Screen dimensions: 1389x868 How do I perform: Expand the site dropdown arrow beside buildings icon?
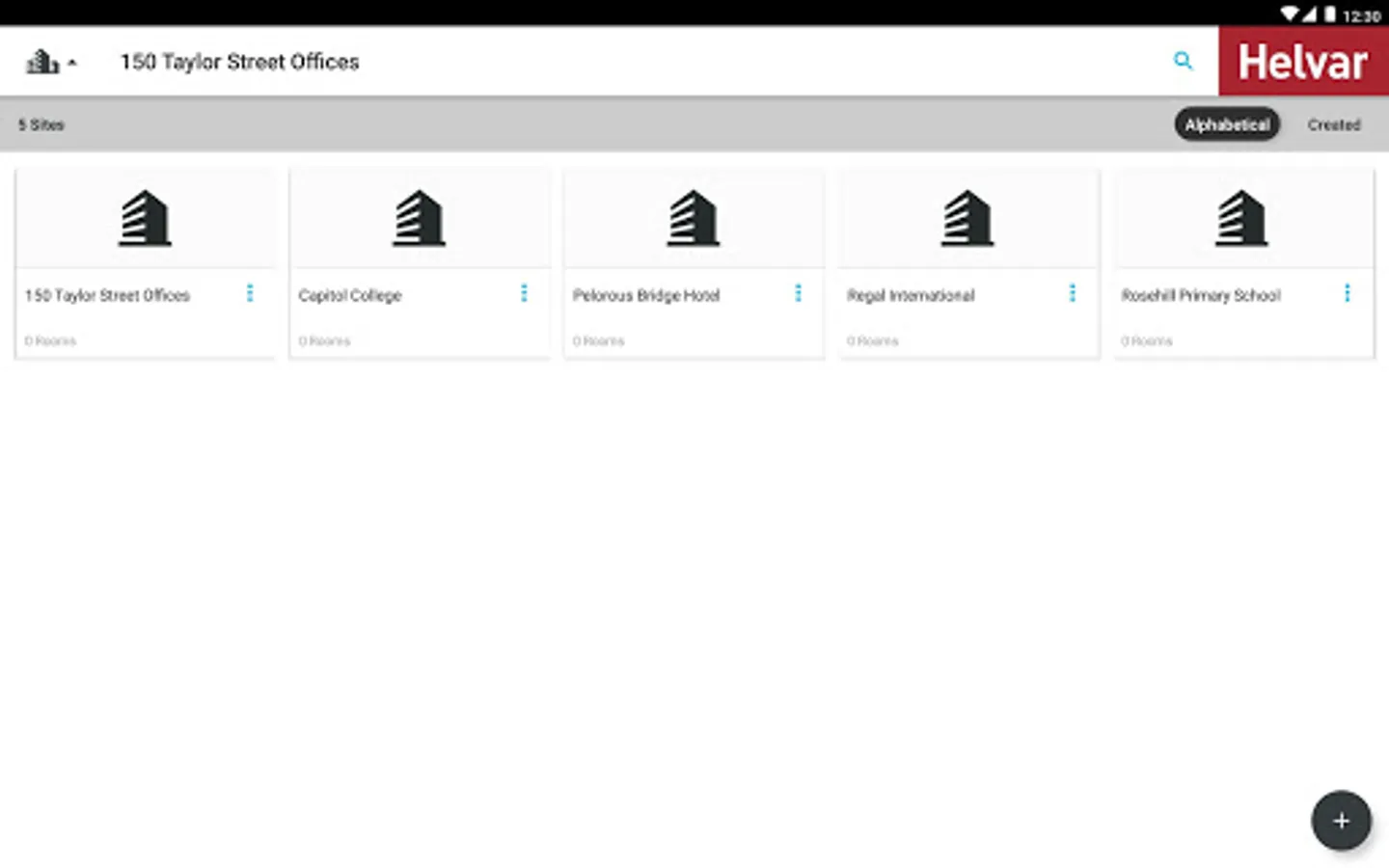[x=72, y=63]
